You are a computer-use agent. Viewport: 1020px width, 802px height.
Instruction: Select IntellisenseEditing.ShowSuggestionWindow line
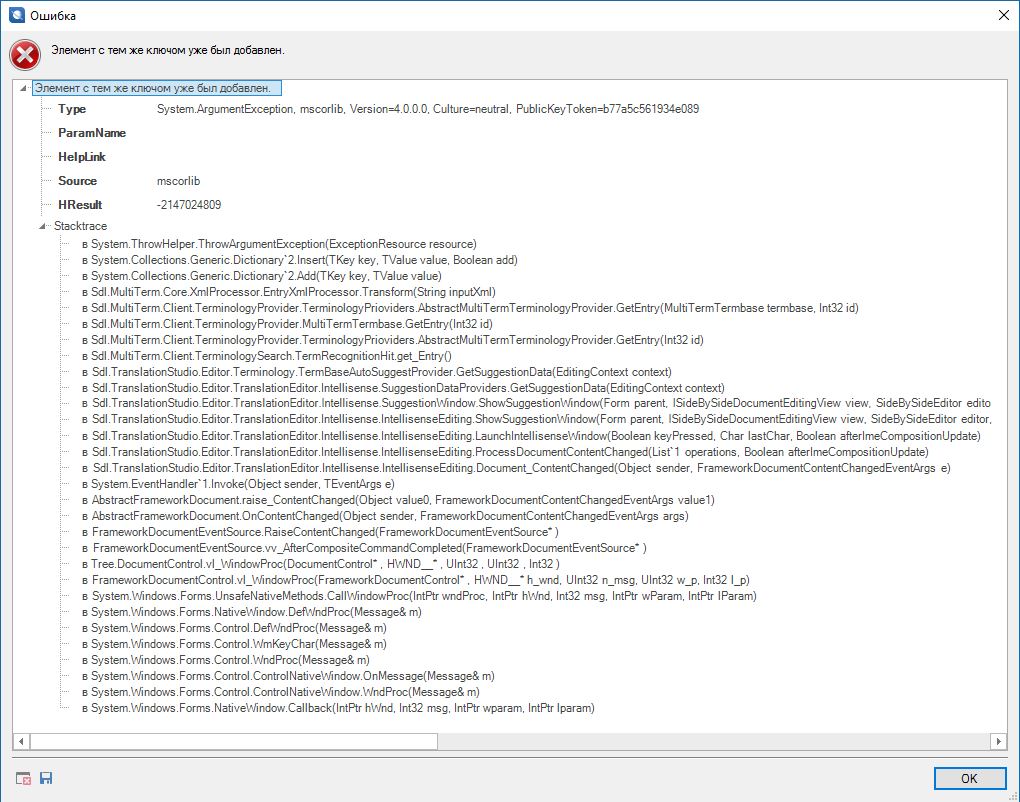tap(536, 419)
